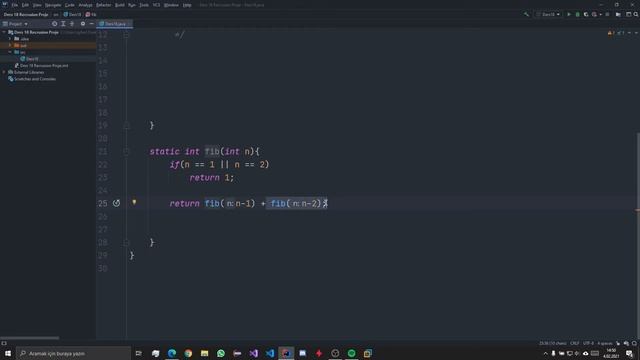The height and width of the screenshot is (360, 640).
Task: Open Search Everywhere magnifier icon
Action: click(636, 14)
